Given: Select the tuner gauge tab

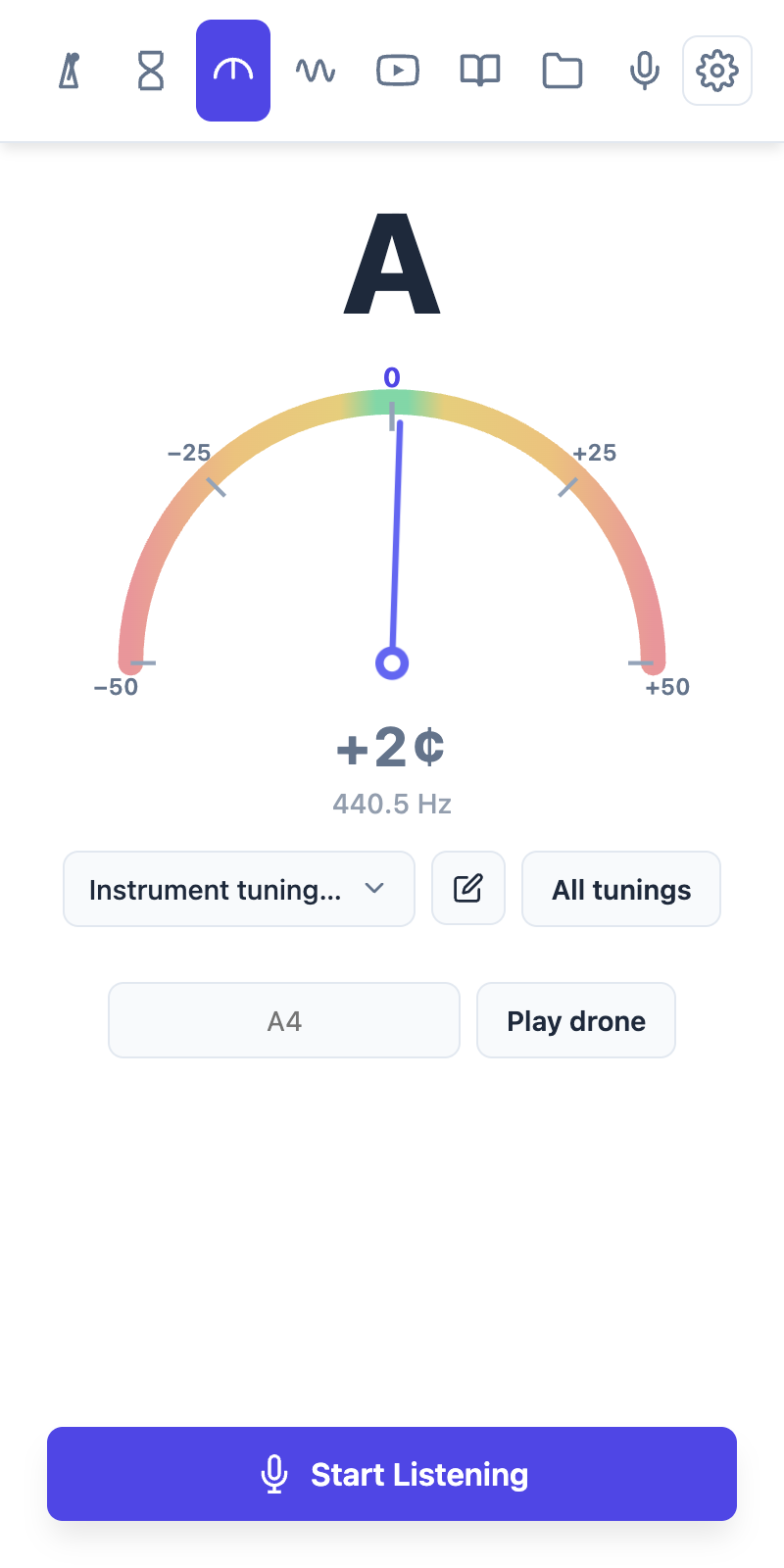Looking at the screenshot, I should click(233, 71).
